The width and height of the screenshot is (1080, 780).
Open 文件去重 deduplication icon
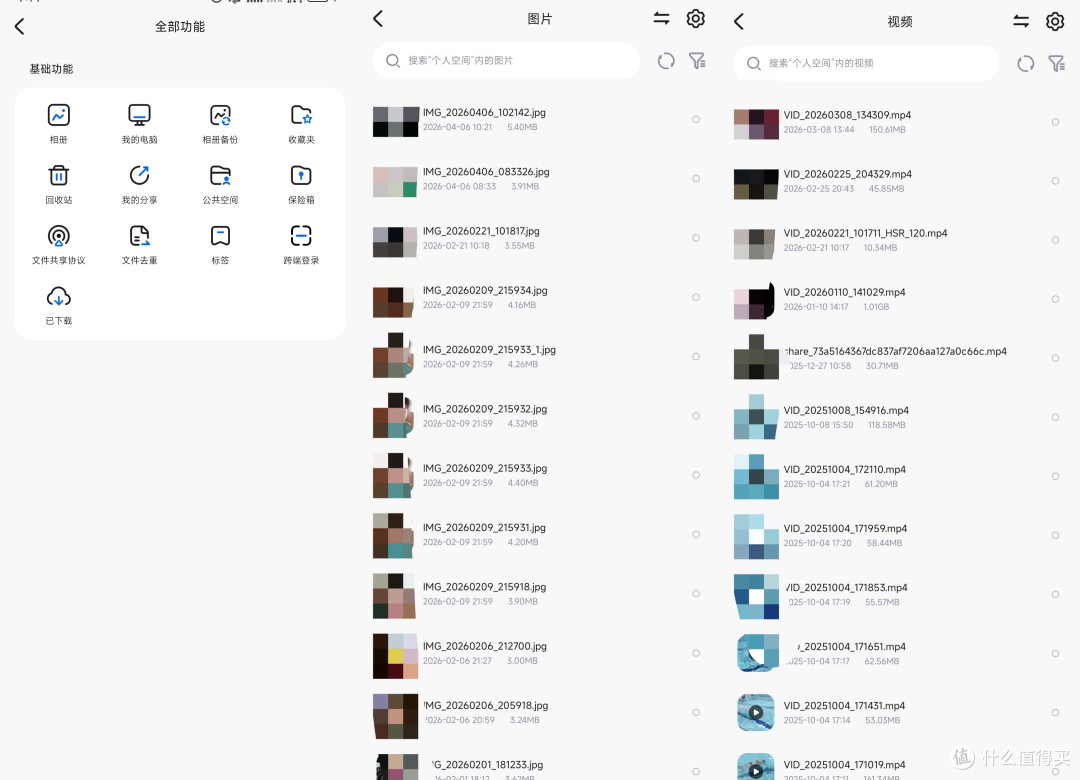(139, 236)
